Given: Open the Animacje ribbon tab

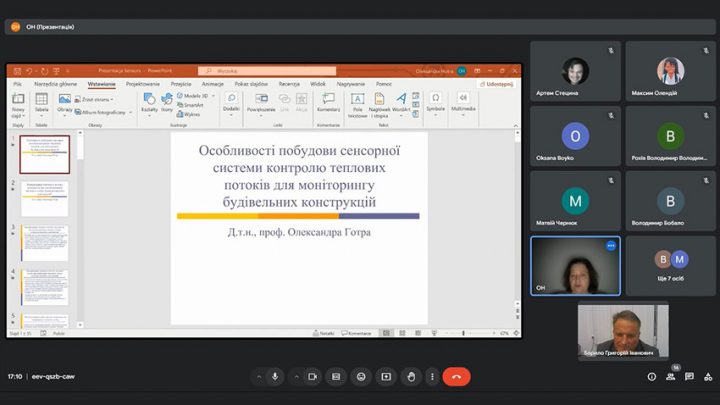Looking at the screenshot, I should tap(212, 84).
